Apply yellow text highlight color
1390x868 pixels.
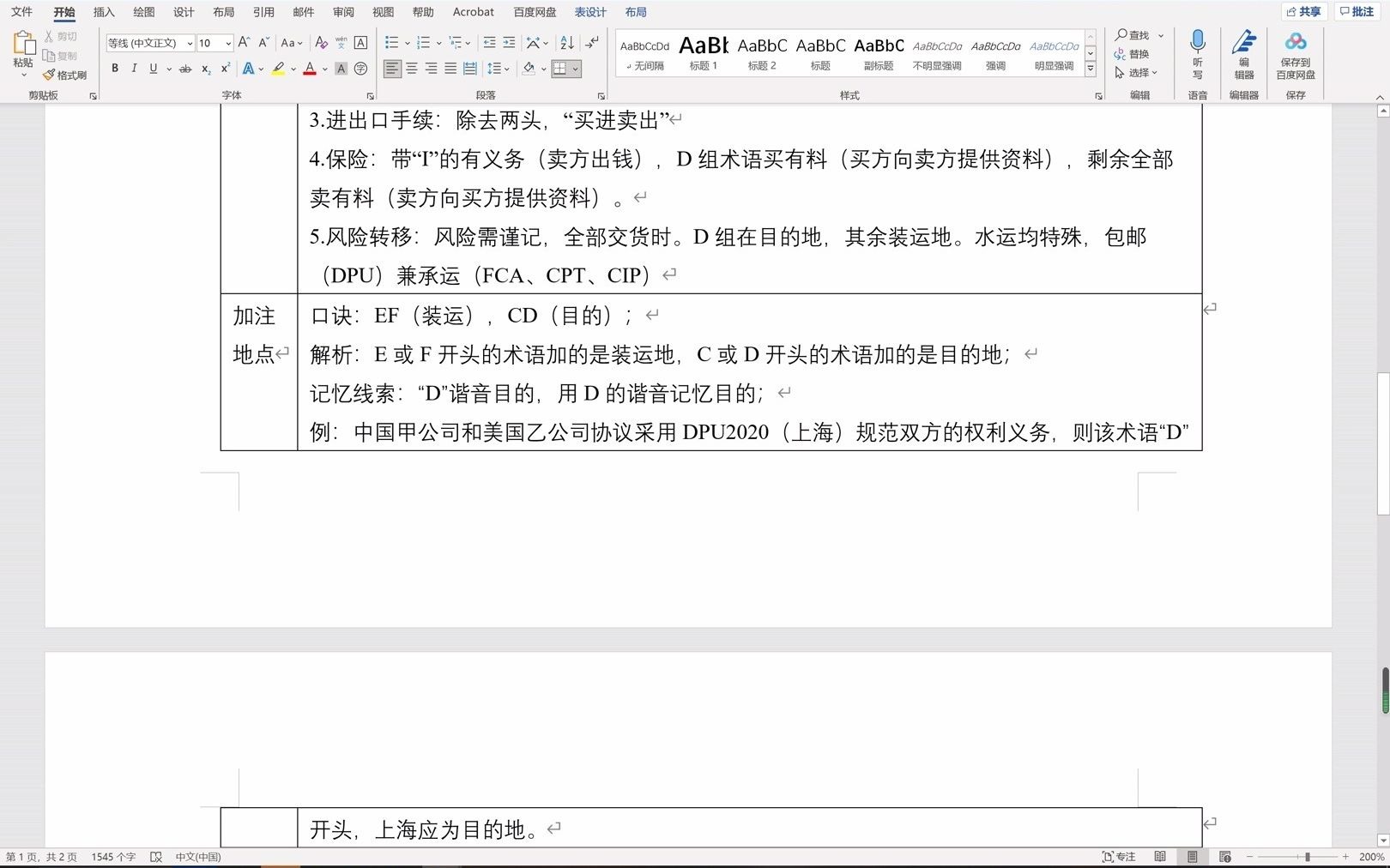(x=278, y=69)
